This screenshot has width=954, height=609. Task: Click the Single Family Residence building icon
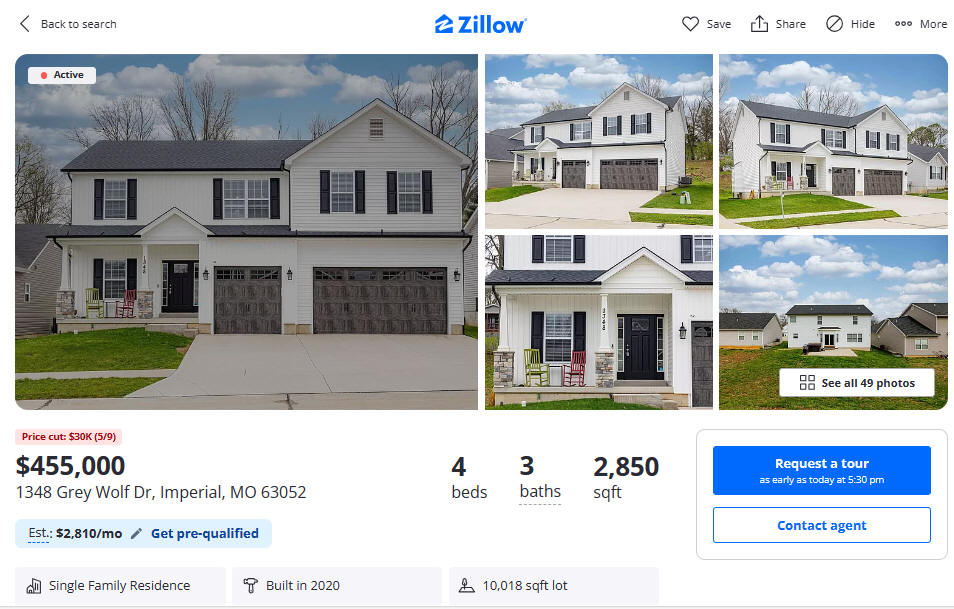coord(33,586)
